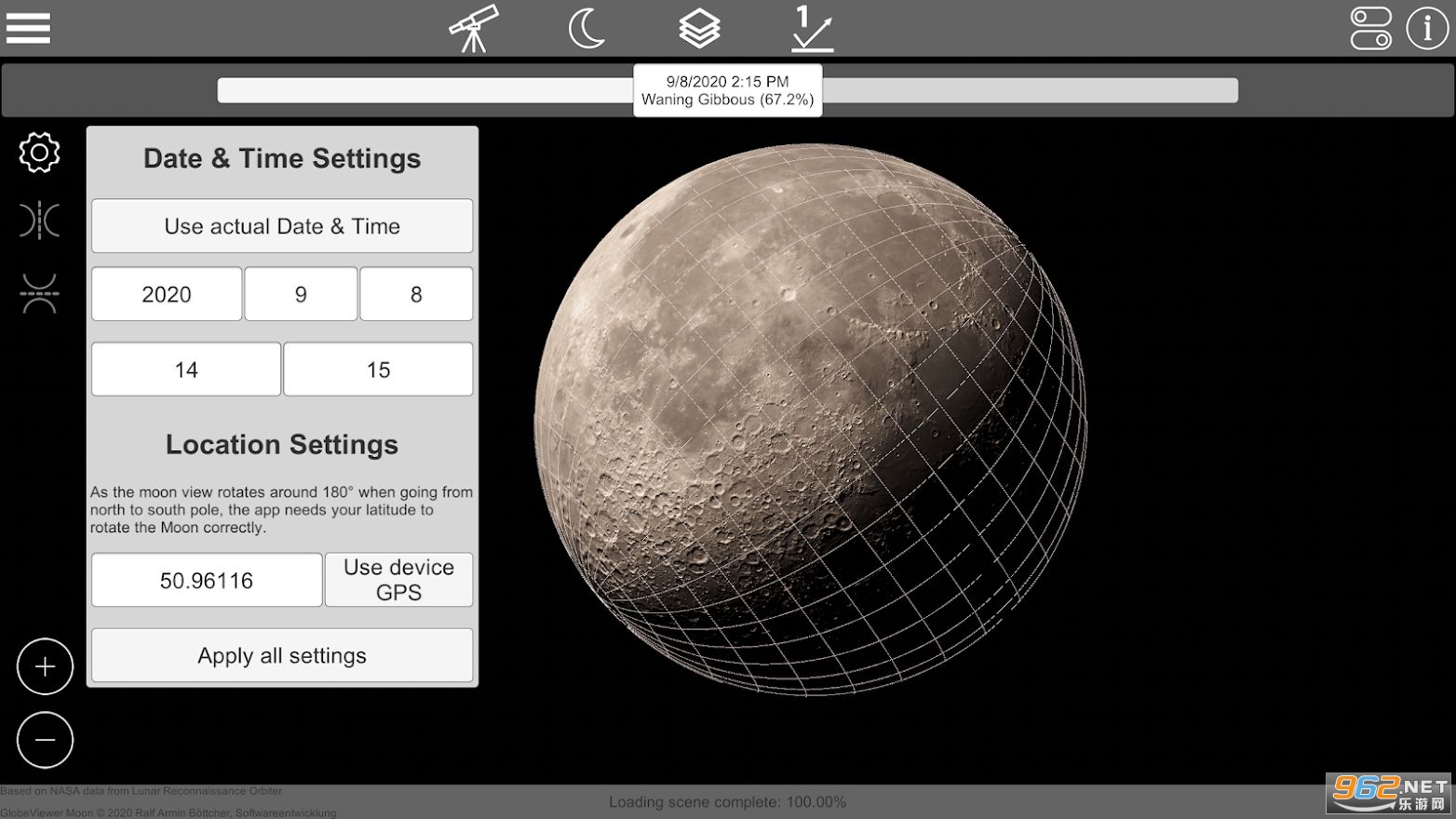Select the minute field showing 15

coord(378,369)
